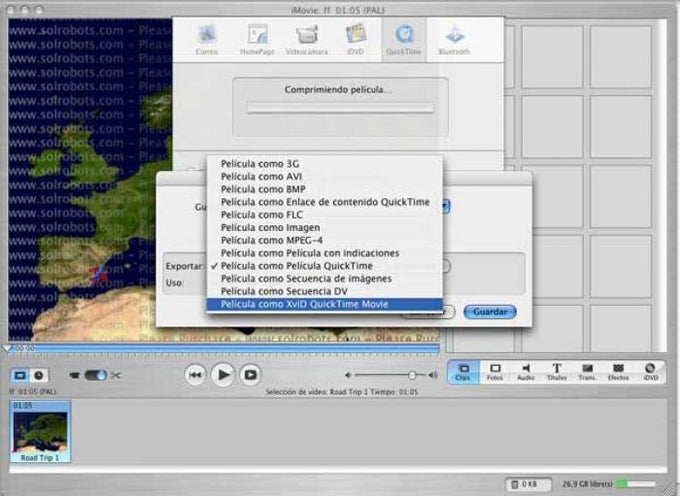Screen dimensions: 680x496
Task: Choose Película como BMP
Action: pos(324,189)
